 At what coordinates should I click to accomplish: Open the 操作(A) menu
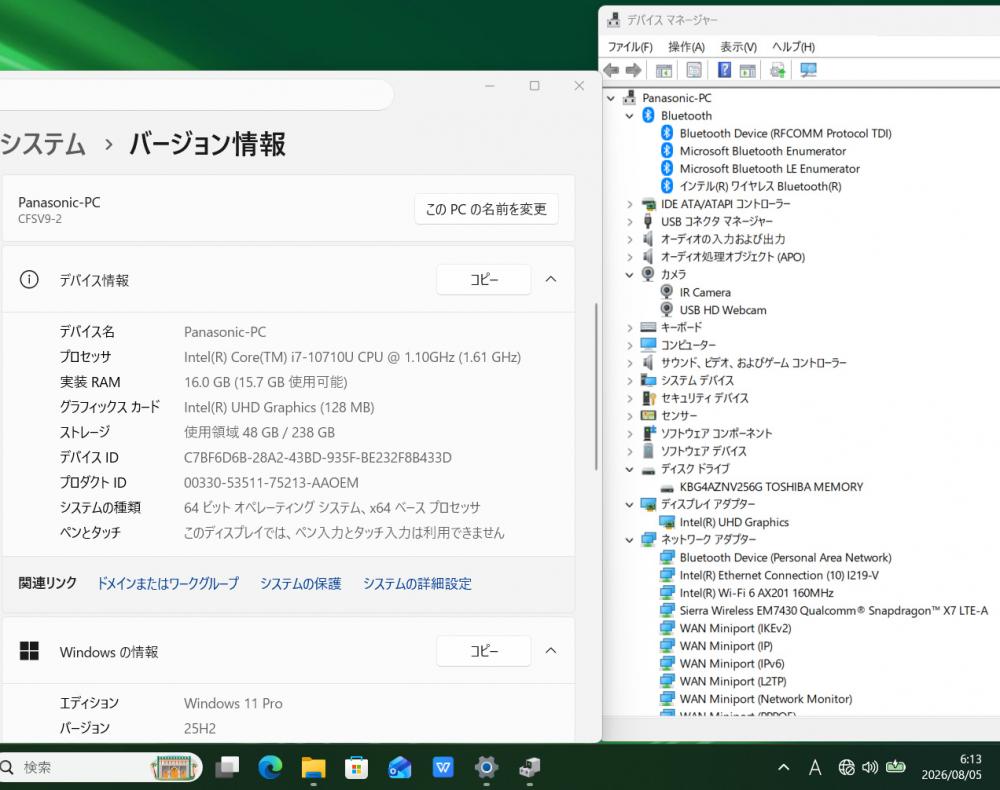point(686,47)
